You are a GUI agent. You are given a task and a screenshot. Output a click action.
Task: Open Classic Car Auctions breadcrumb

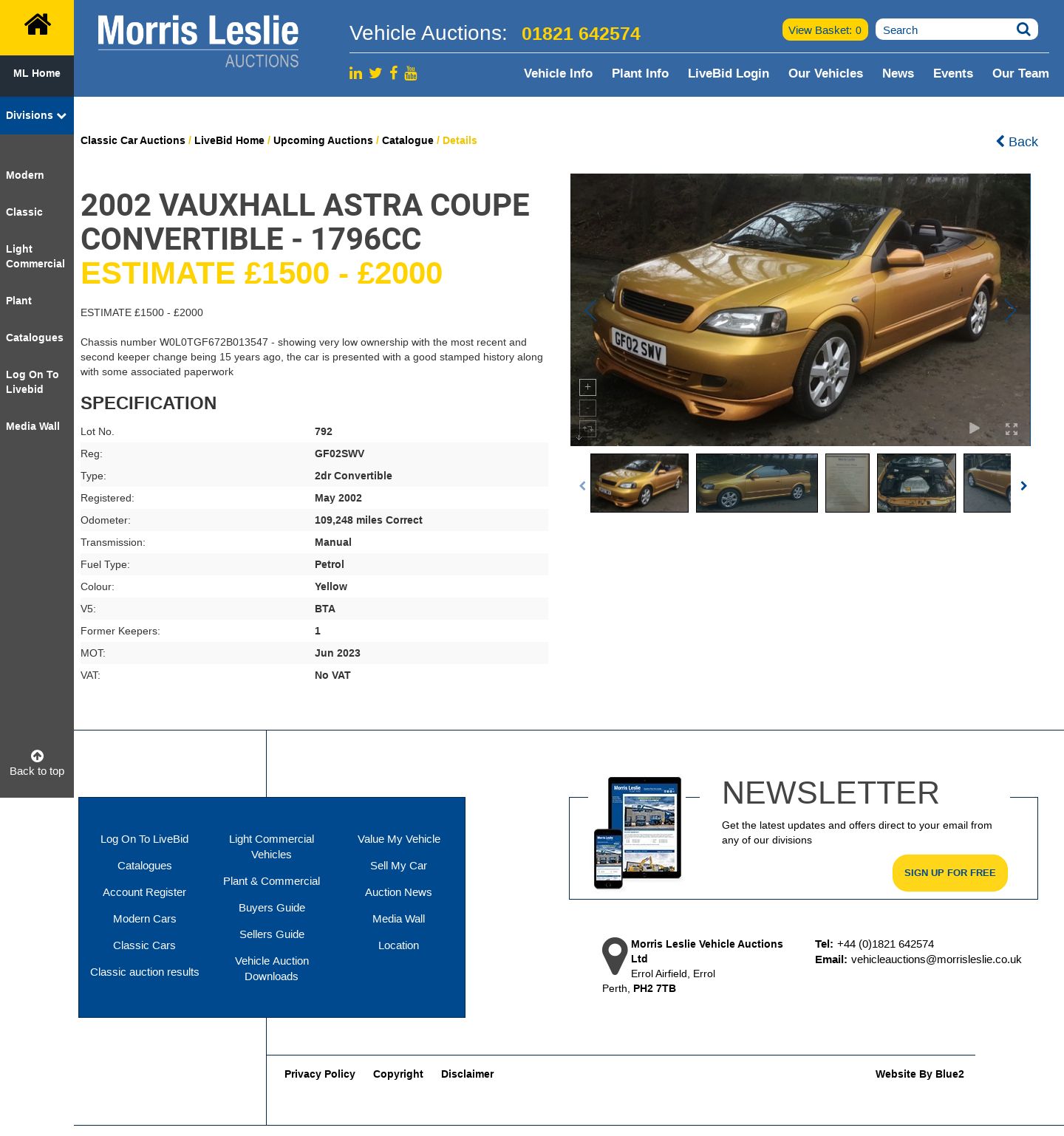click(133, 140)
